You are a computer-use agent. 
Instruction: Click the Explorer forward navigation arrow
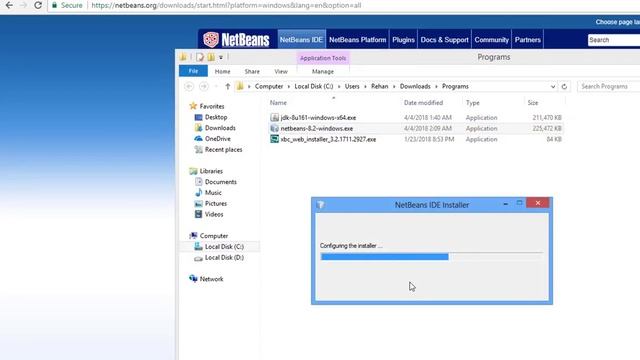pyautogui.click(x=203, y=87)
